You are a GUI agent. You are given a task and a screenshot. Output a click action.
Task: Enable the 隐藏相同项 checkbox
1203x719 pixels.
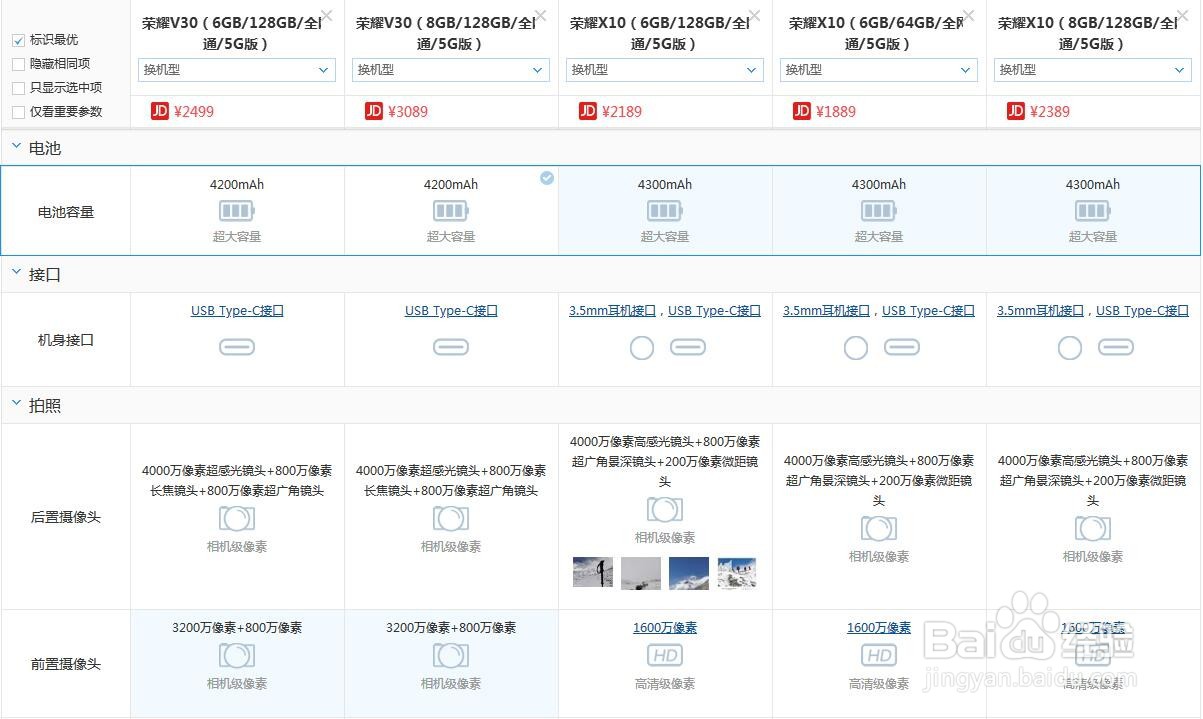pos(18,64)
